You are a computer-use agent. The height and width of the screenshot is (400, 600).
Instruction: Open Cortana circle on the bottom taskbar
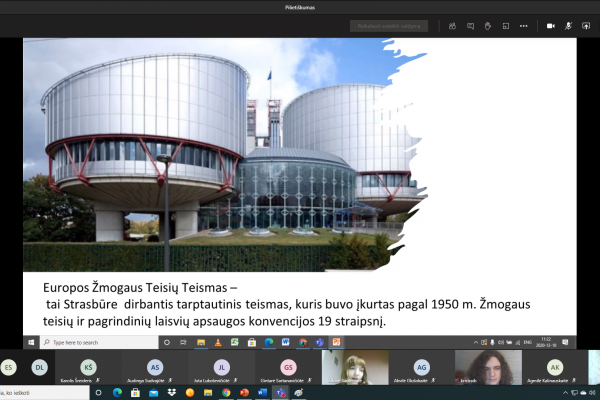pos(98,393)
